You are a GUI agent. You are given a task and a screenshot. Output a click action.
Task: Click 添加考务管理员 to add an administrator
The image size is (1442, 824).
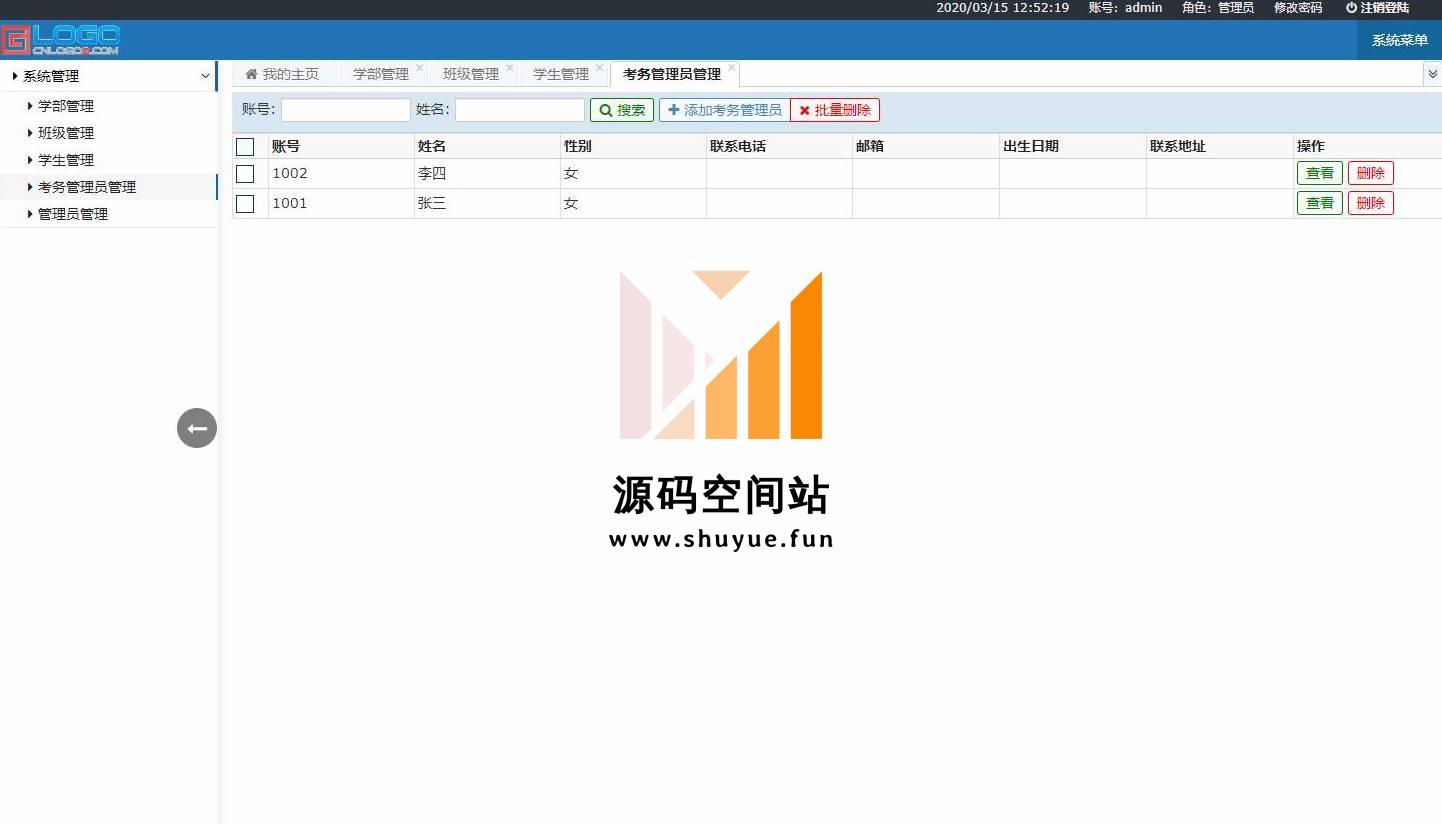[724, 110]
